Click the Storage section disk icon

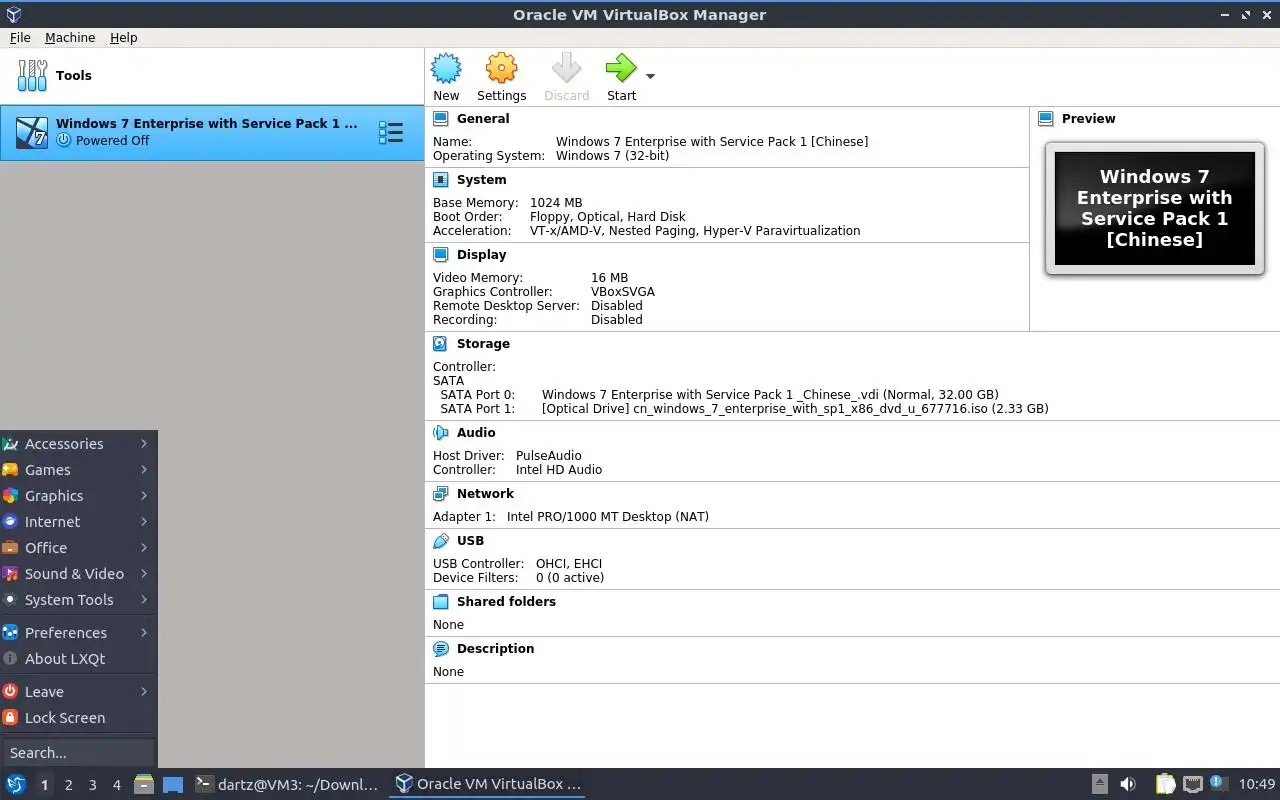pyautogui.click(x=441, y=343)
